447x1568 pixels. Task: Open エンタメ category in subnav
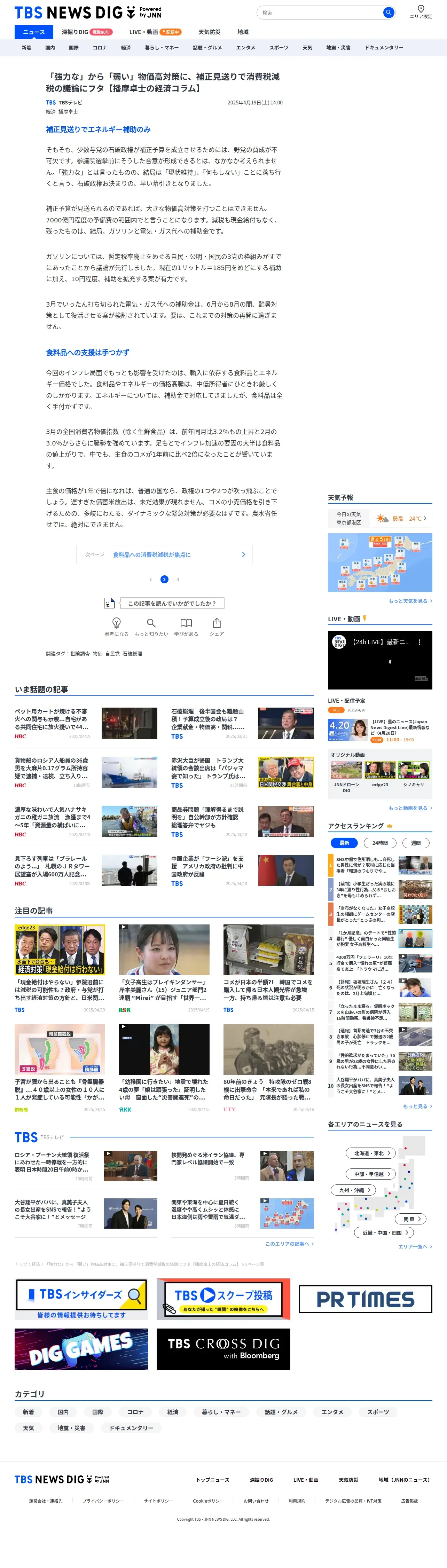click(x=245, y=47)
